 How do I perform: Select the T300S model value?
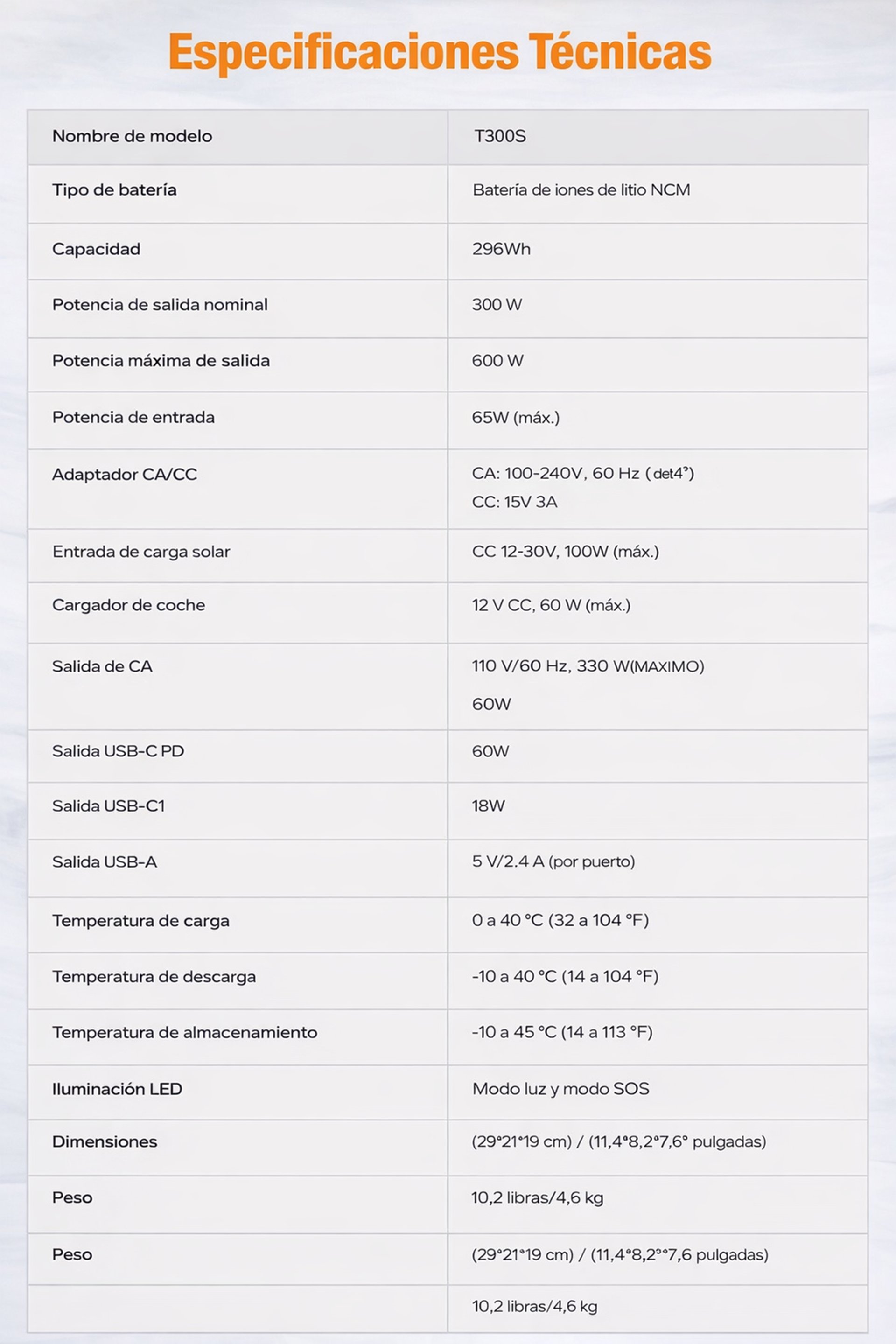click(499, 136)
